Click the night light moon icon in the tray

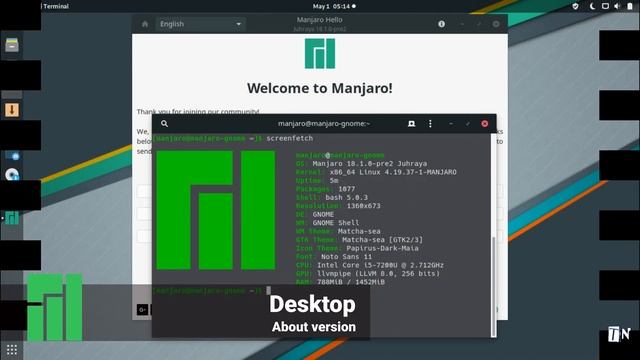(x=592, y=6)
